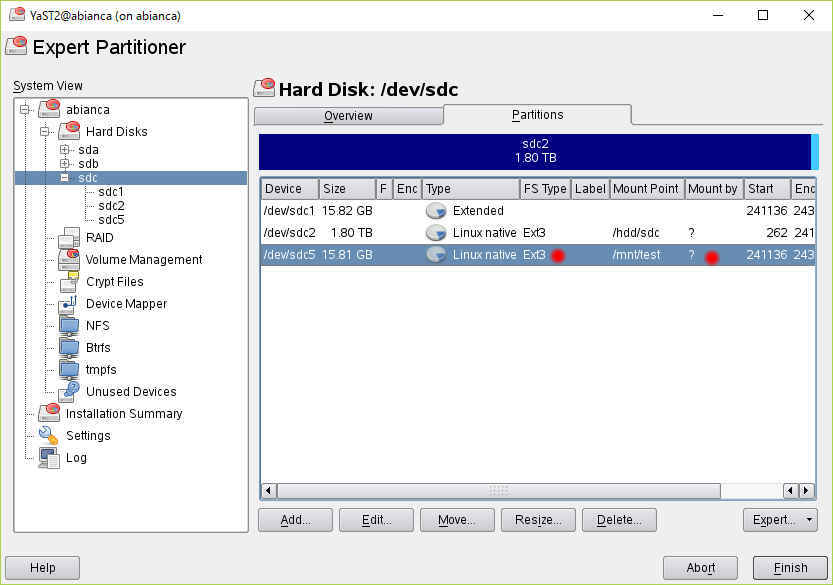The width and height of the screenshot is (833, 585).
Task: Sort by the Mount Point column header
Action: pyautogui.click(x=647, y=189)
